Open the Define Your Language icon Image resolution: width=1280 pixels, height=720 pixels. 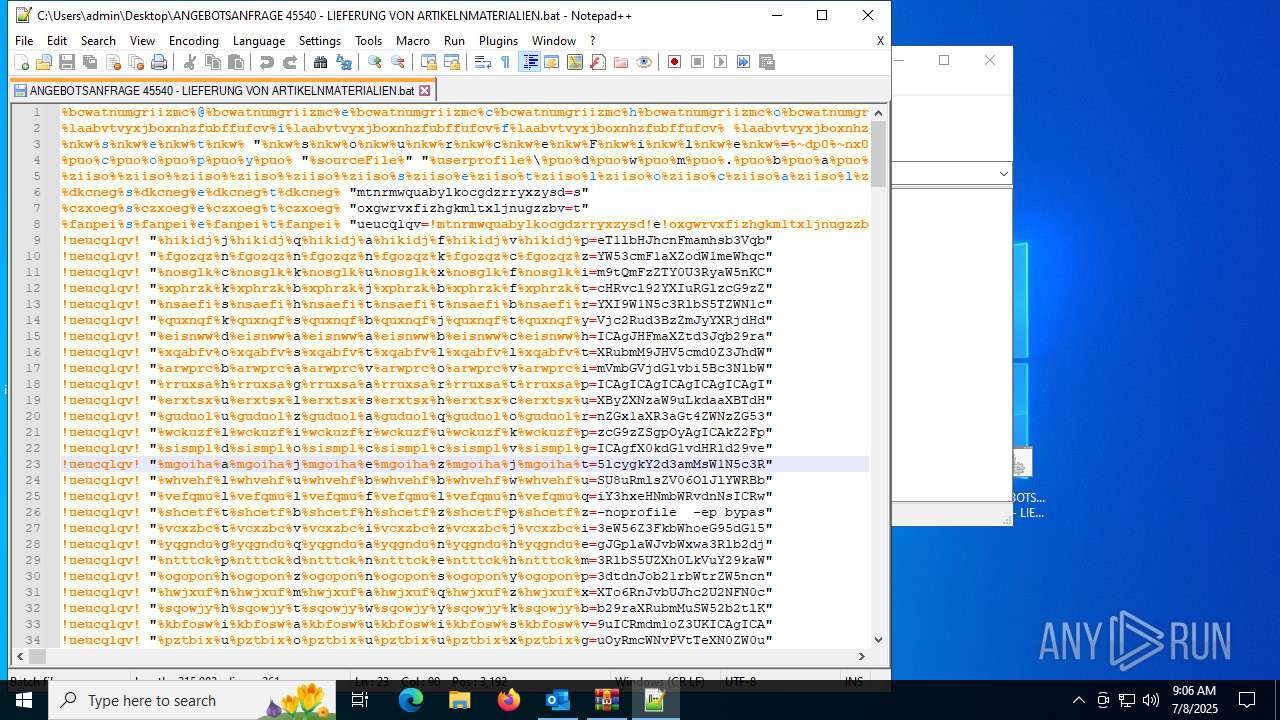552,62
